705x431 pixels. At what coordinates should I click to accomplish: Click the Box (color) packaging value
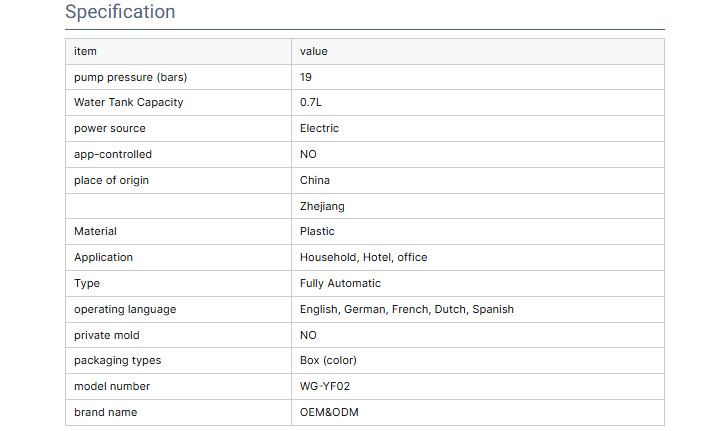coord(328,361)
